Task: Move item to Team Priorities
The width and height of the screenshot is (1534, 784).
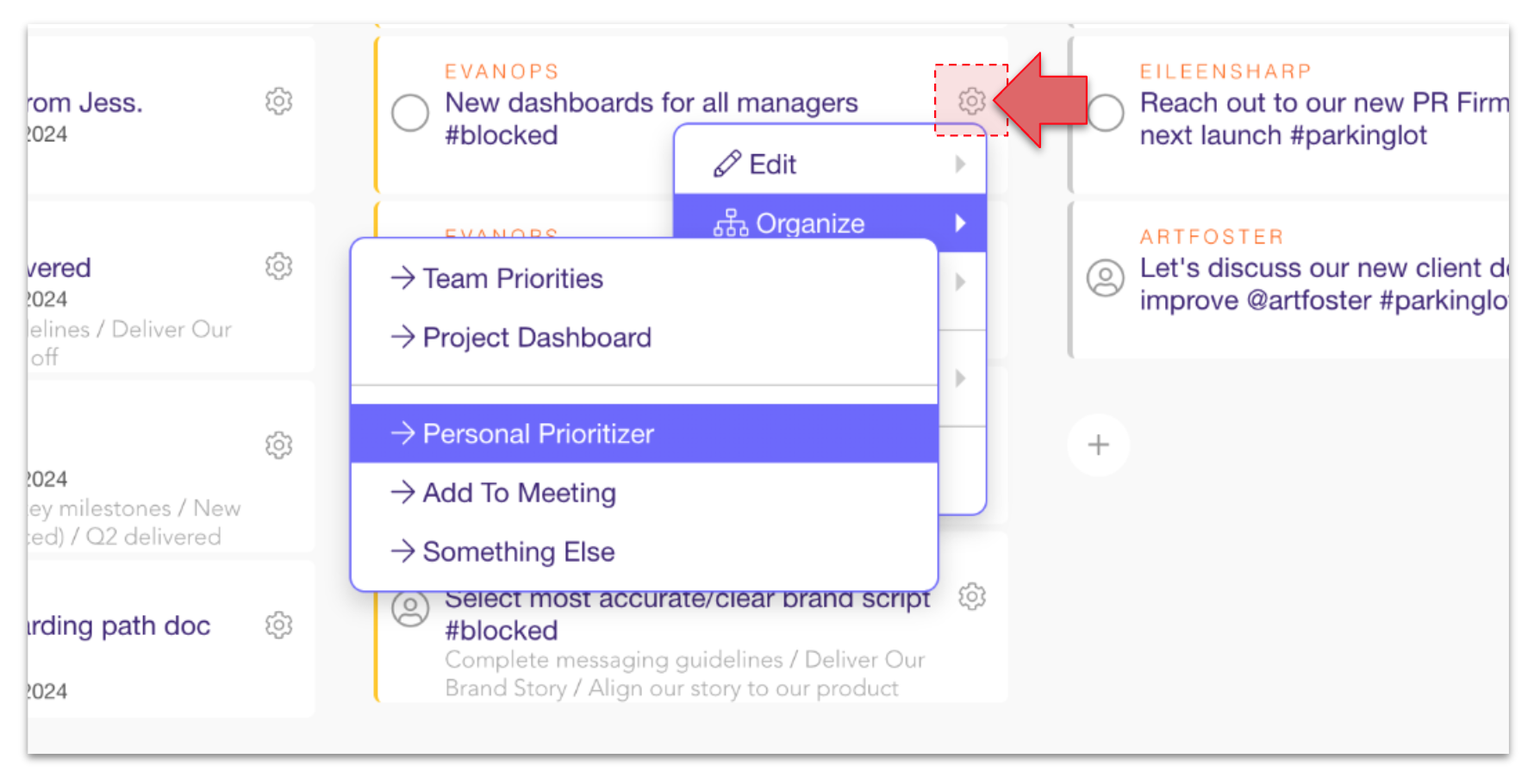Action: (x=512, y=278)
